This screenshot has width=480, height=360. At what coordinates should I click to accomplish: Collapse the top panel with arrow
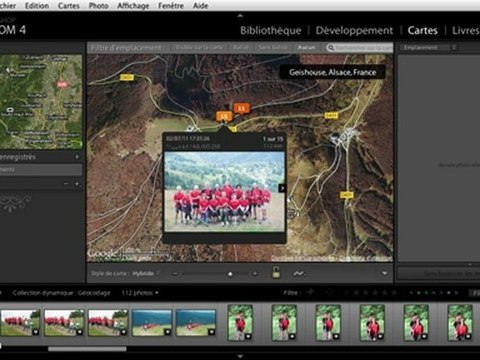(x=240, y=15)
